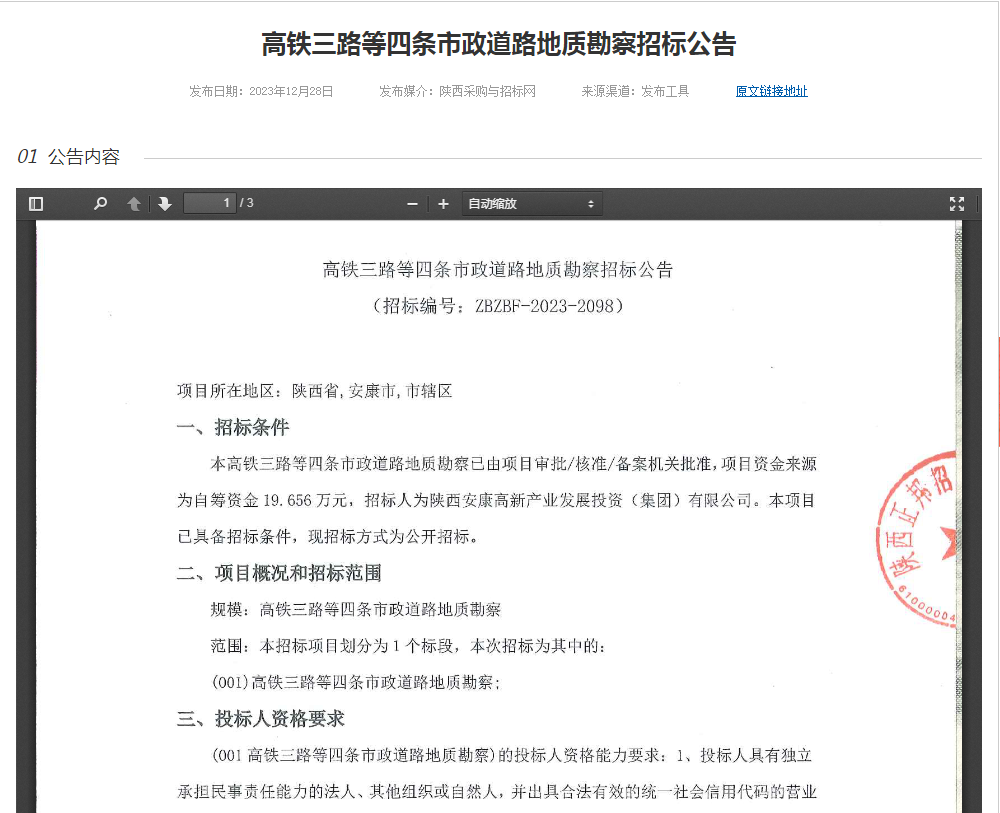Screen dimensions: 1000x813
Task: Click the 01 公告内容 section heading
Action: 69,156
